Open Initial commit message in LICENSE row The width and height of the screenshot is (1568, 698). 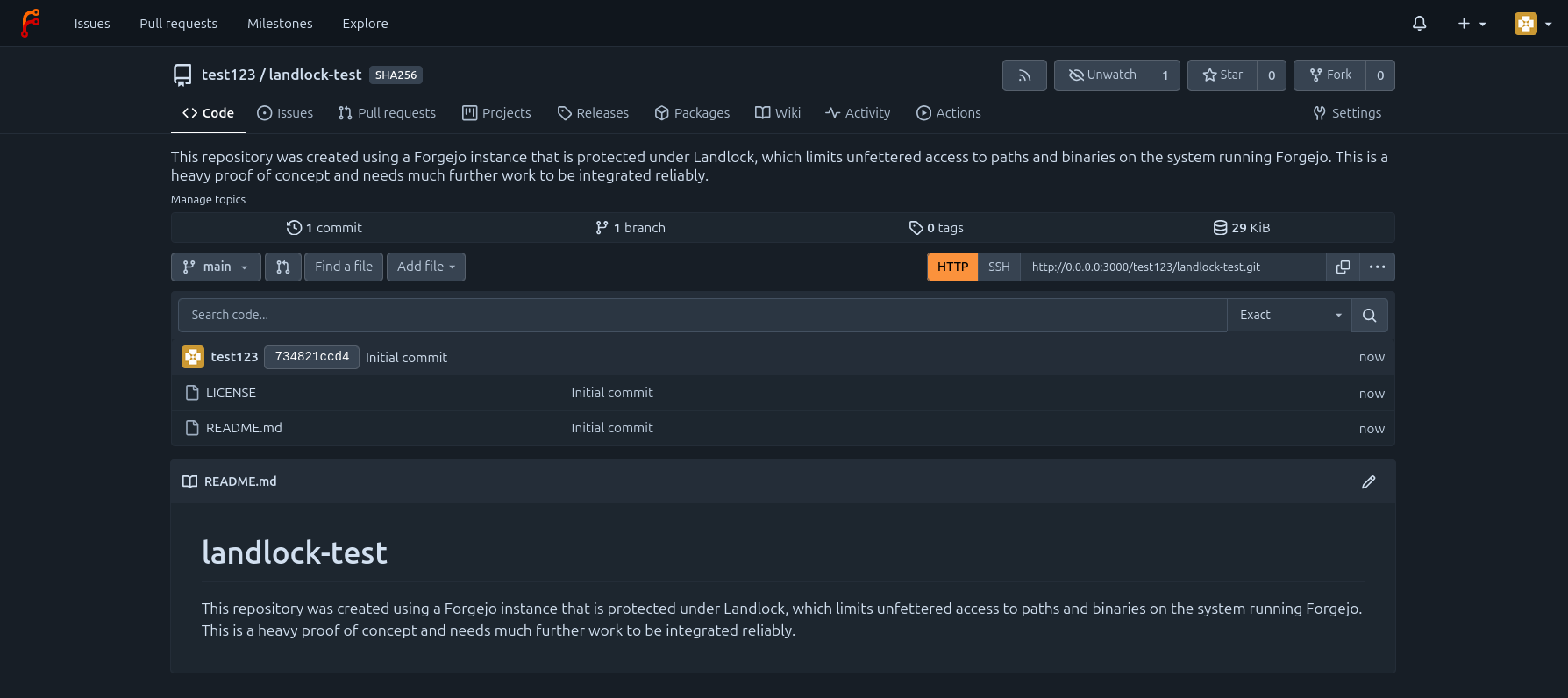coord(612,393)
